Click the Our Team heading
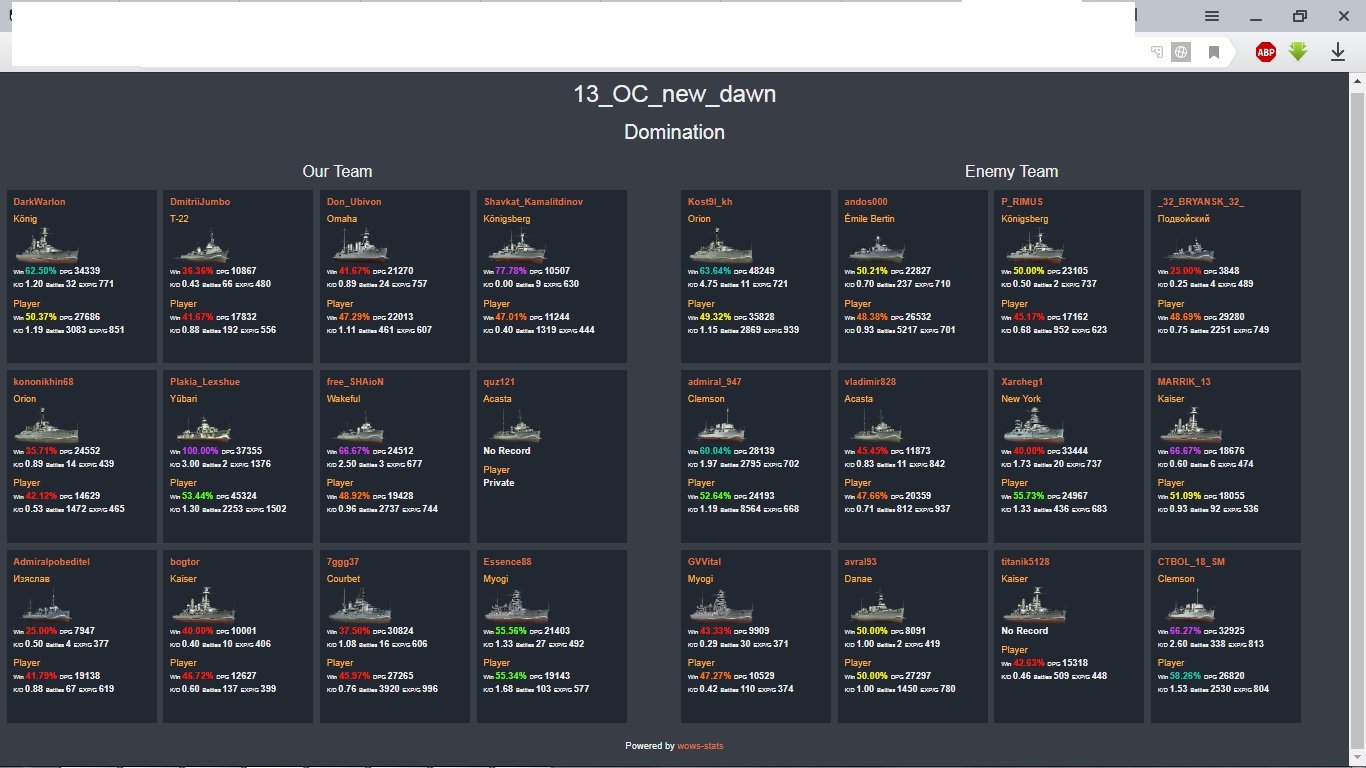 [337, 171]
